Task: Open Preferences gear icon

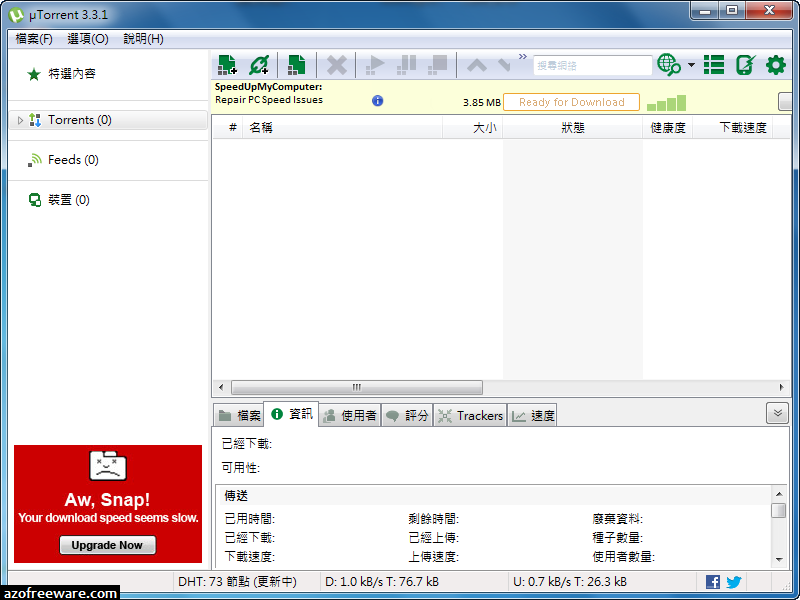Action: tap(776, 65)
